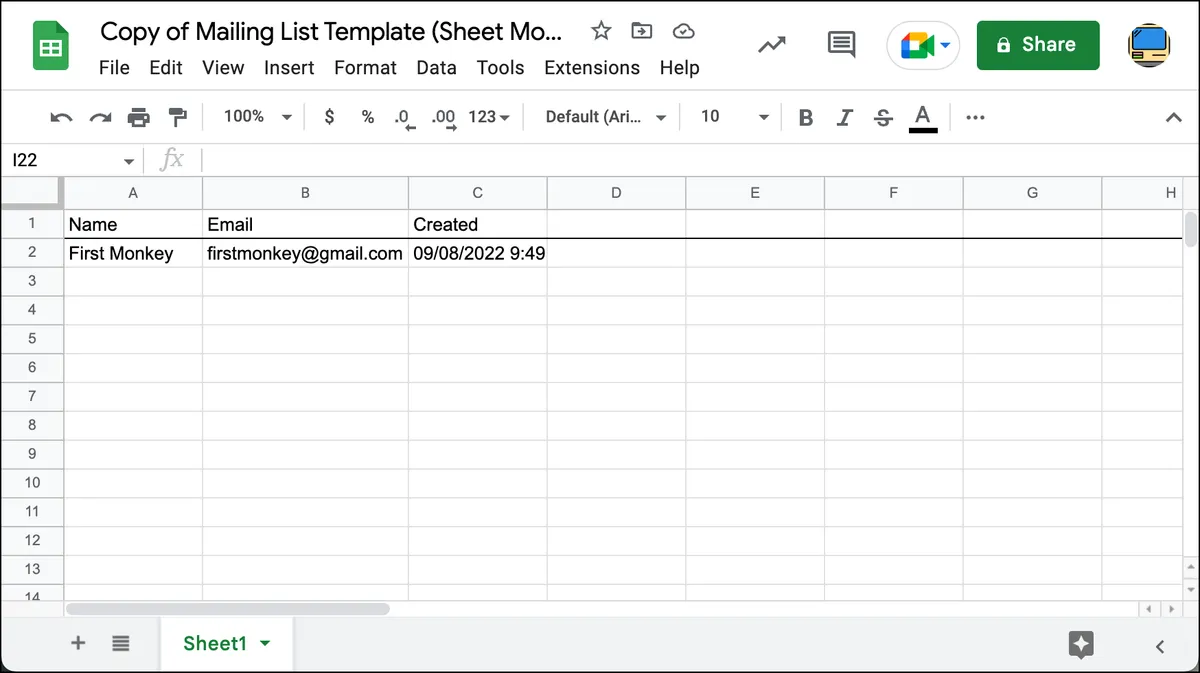The height and width of the screenshot is (673, 1200).
Task: Open the Default (Arial) font dropdown
Action: pyautogui.click(x=606, y=117)
